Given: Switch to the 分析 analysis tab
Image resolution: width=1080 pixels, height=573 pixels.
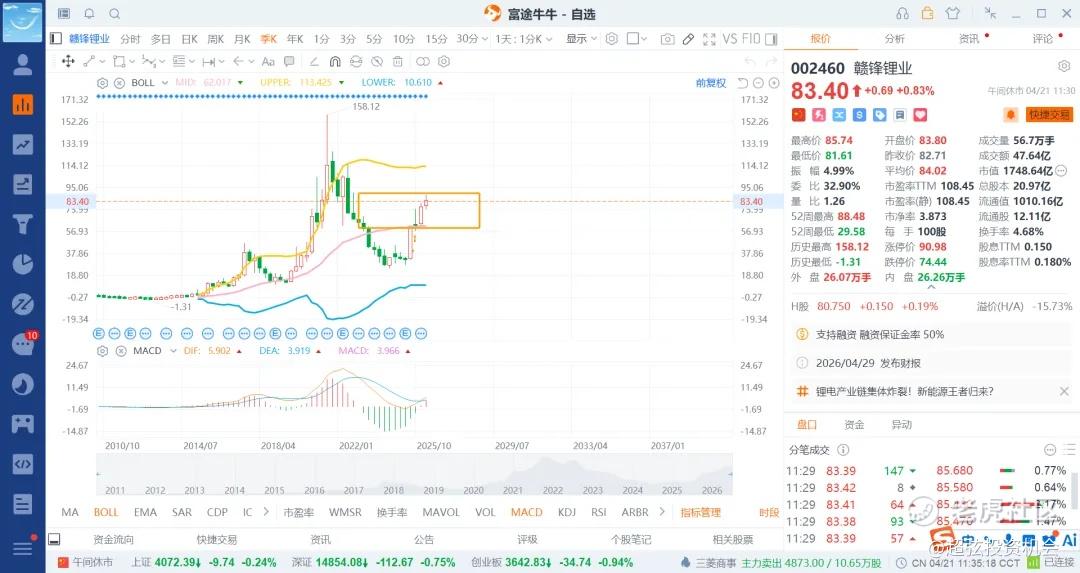Looking at the screenshot, I should point(894,39).
